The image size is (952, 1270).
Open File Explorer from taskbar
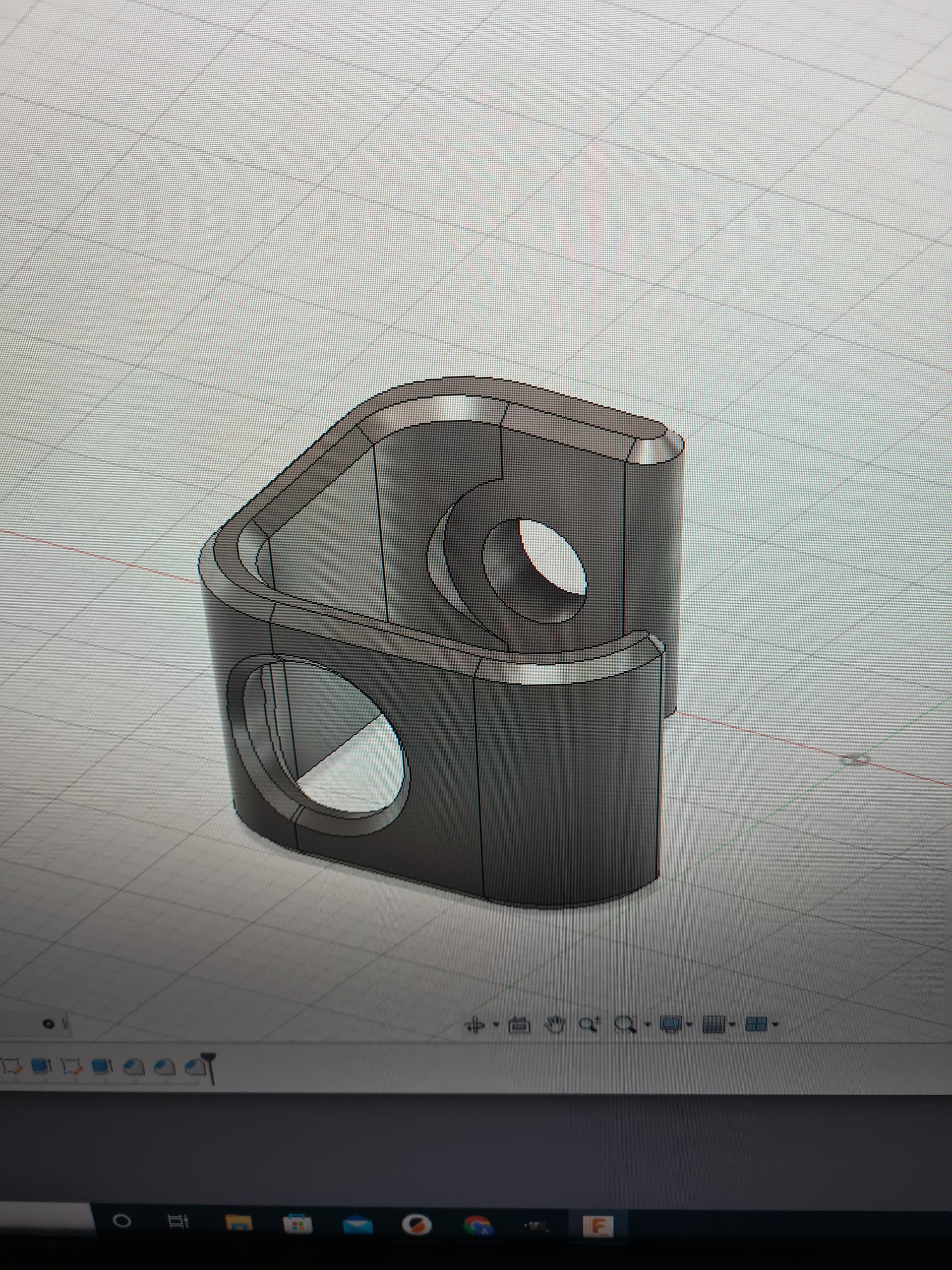tap(238, 1225)
